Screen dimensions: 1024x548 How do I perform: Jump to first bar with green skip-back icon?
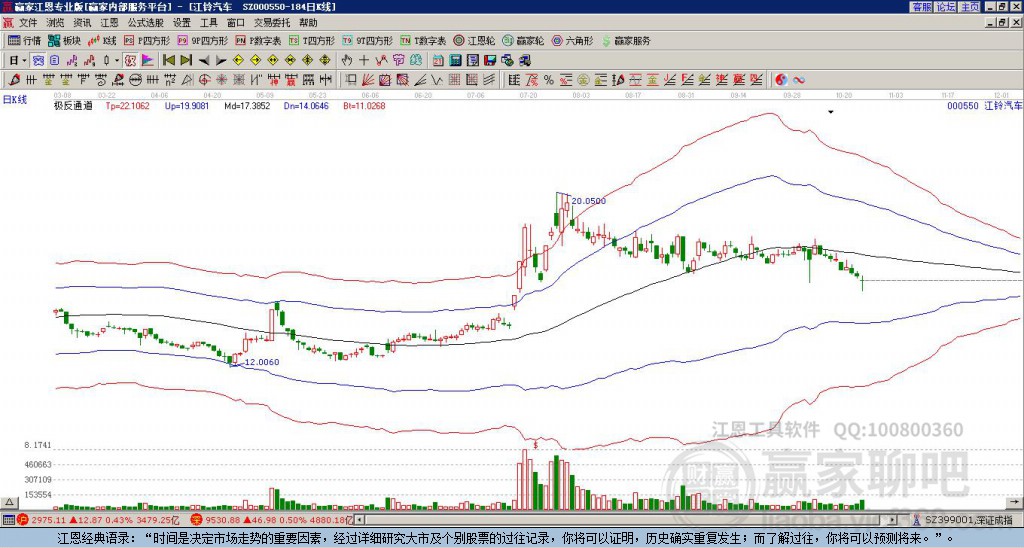(169, 61)
